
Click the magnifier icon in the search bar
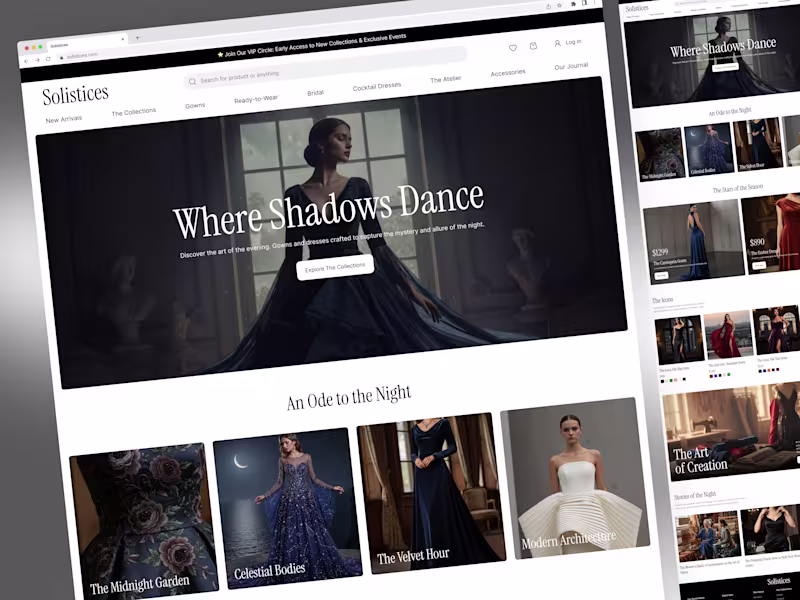(x=192, y=81)
